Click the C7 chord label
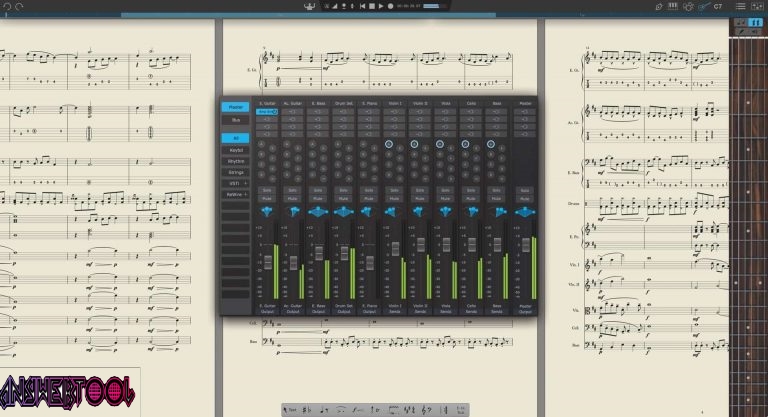The height and width of the screenshot is (417, 768). [718, 6]
